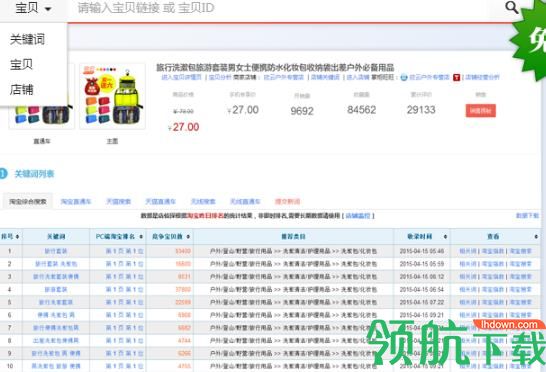546x372 pixels.
Task: Sort by 序号 column arrow icon
Action: tap(17, 237)
